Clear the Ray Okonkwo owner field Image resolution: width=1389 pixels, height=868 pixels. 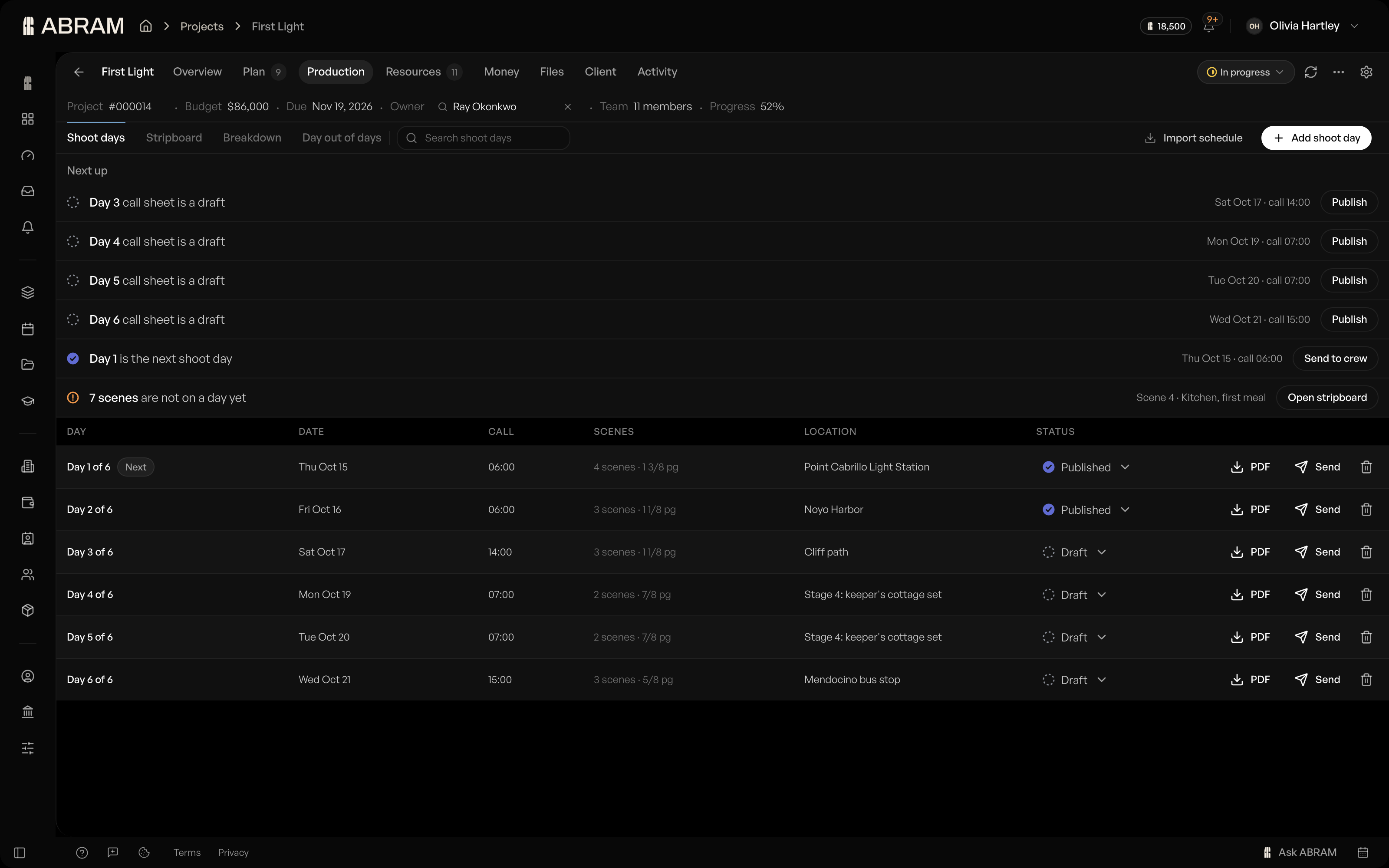tap(568, 107)
